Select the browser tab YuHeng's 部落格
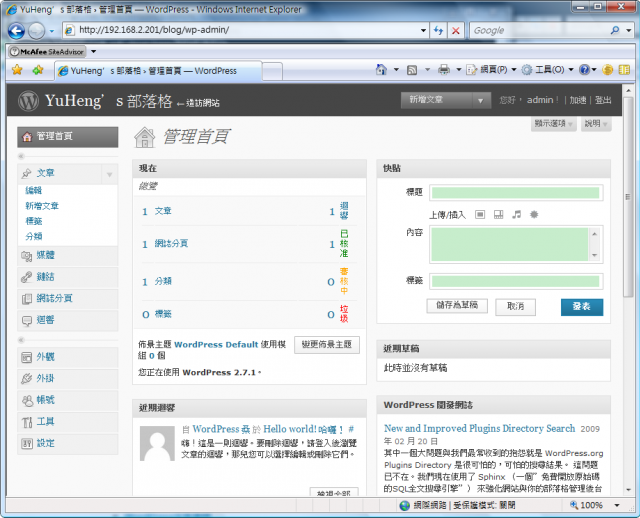 [x=158, y=71]
